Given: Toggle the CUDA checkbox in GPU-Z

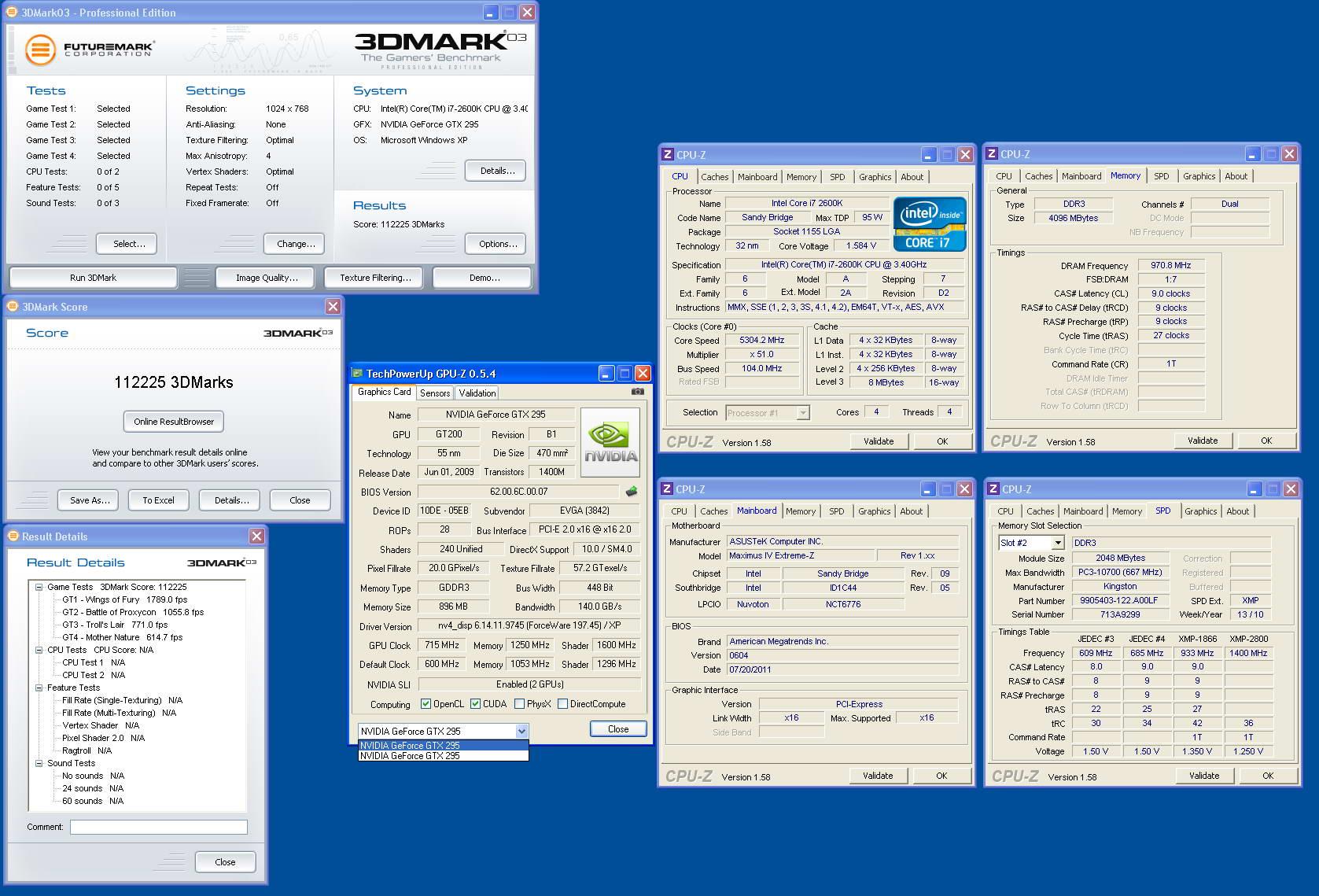Looking at the screenshot, I should coord(475,704).
